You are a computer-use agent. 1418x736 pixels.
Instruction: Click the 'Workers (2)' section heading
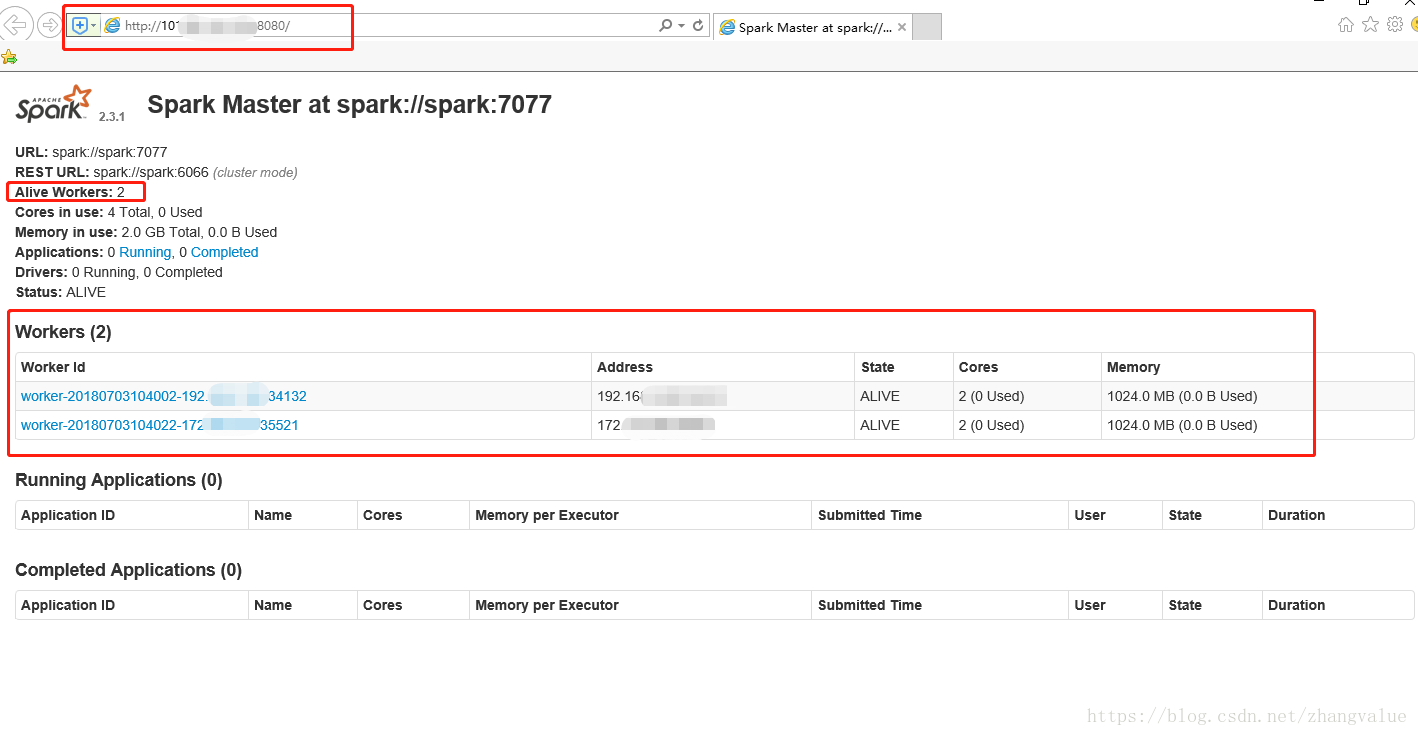point(63,332)
